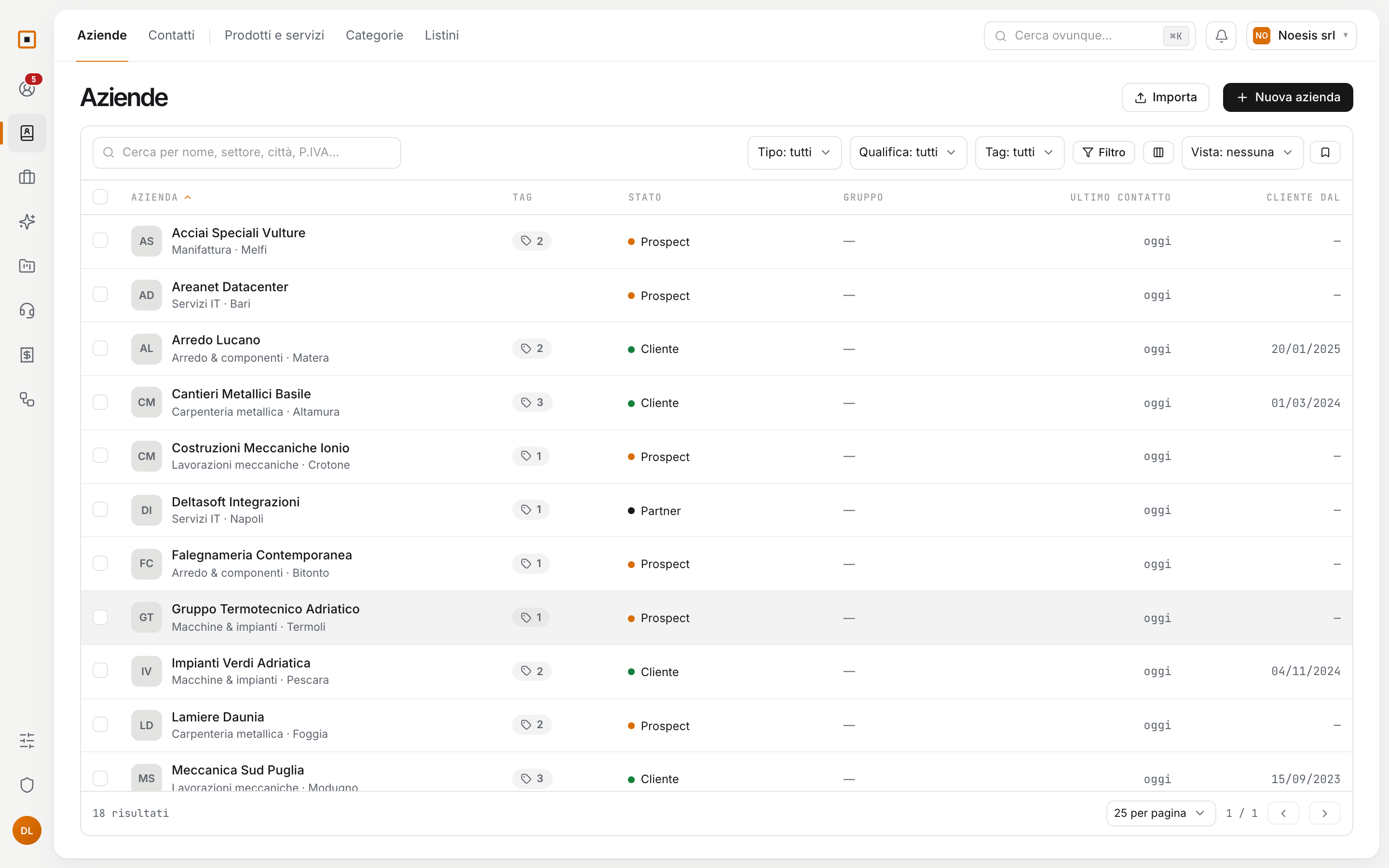Screen dimensions: 1389x868
Task: Expand the Tipo: tutti dropdown
Action: pos(794,152)
